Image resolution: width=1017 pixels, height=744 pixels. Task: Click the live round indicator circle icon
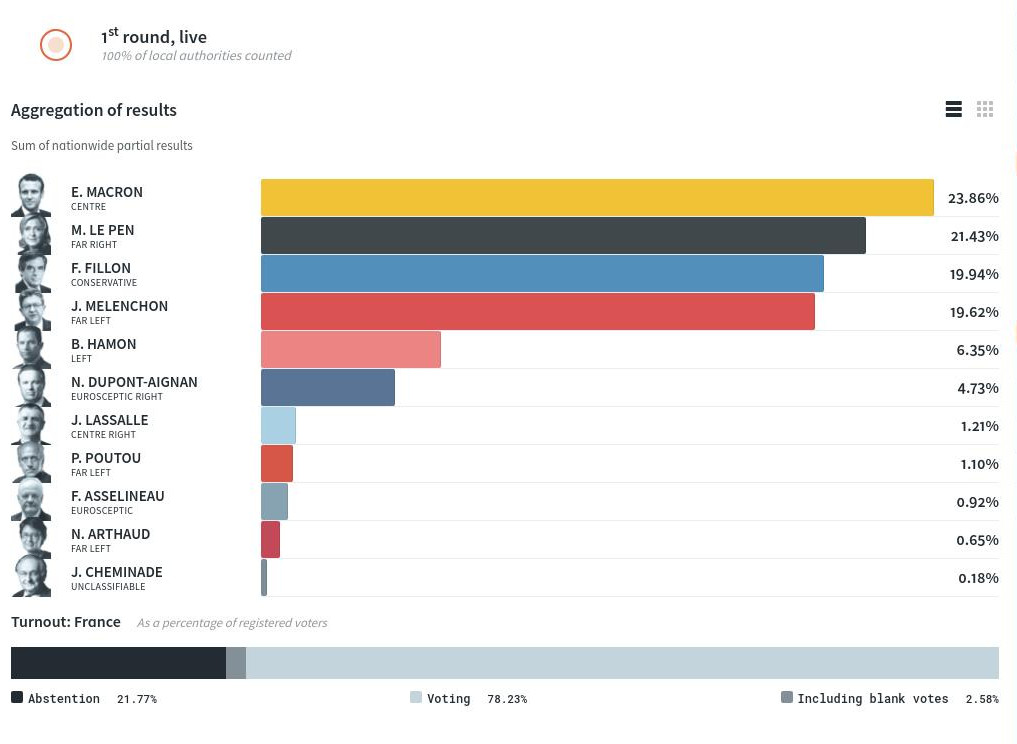click(x=56, y=45)
